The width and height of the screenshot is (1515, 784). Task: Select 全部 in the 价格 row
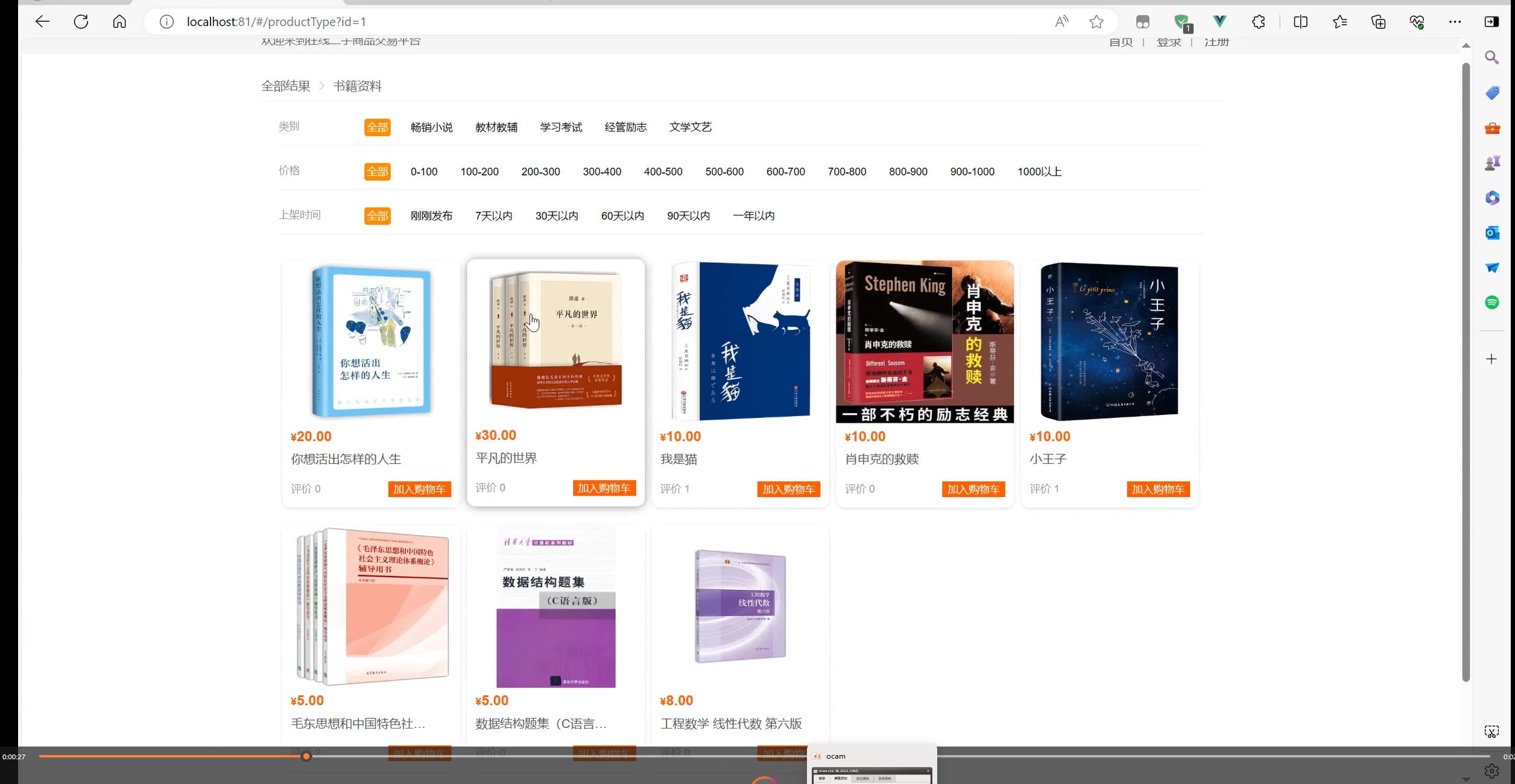point(378,172)
